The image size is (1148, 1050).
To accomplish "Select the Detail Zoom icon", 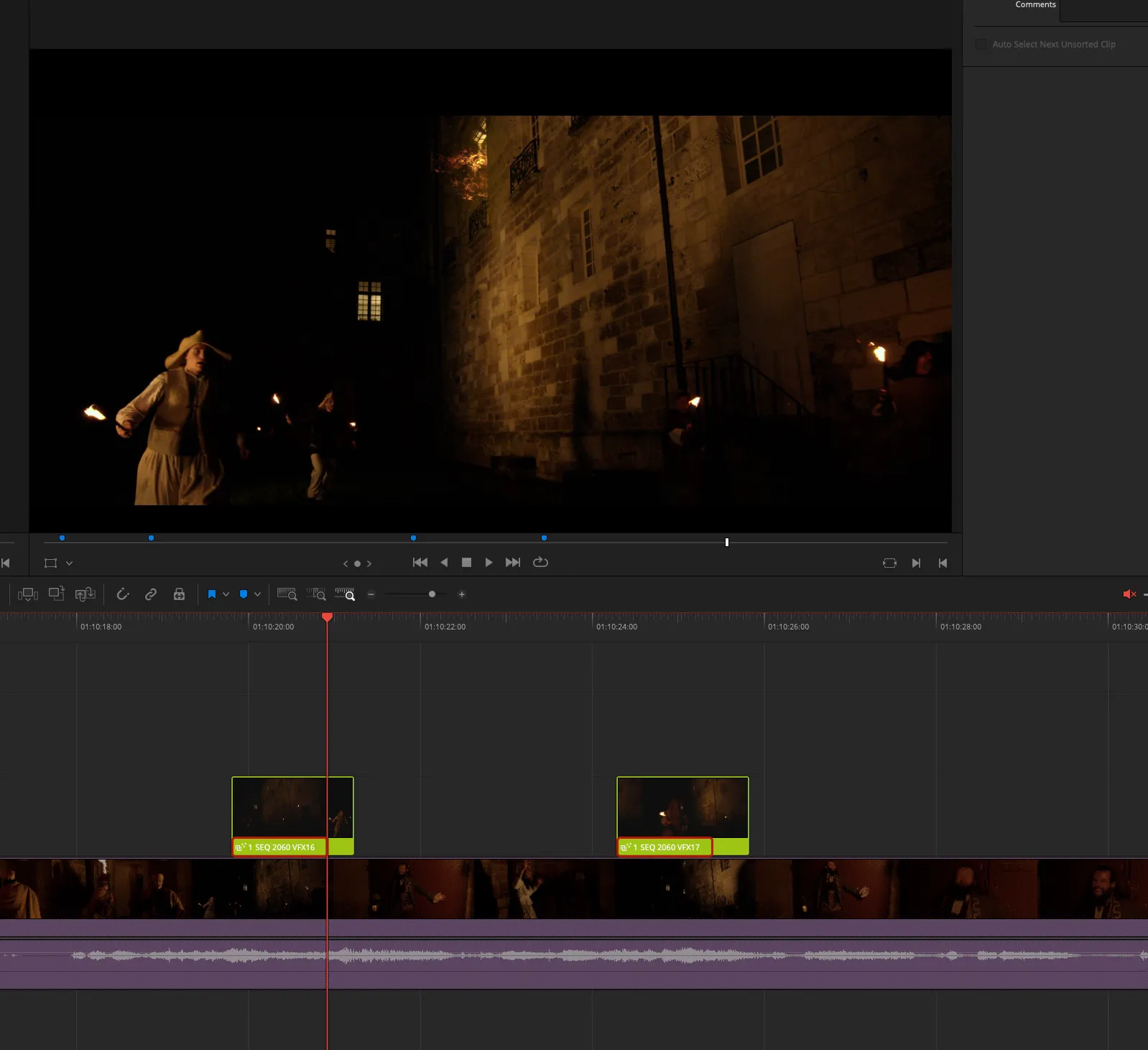I will [316, 594].
